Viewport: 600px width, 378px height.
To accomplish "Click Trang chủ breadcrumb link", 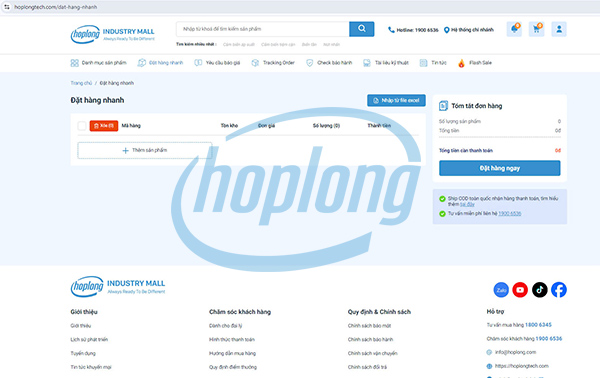I will 81,83.
